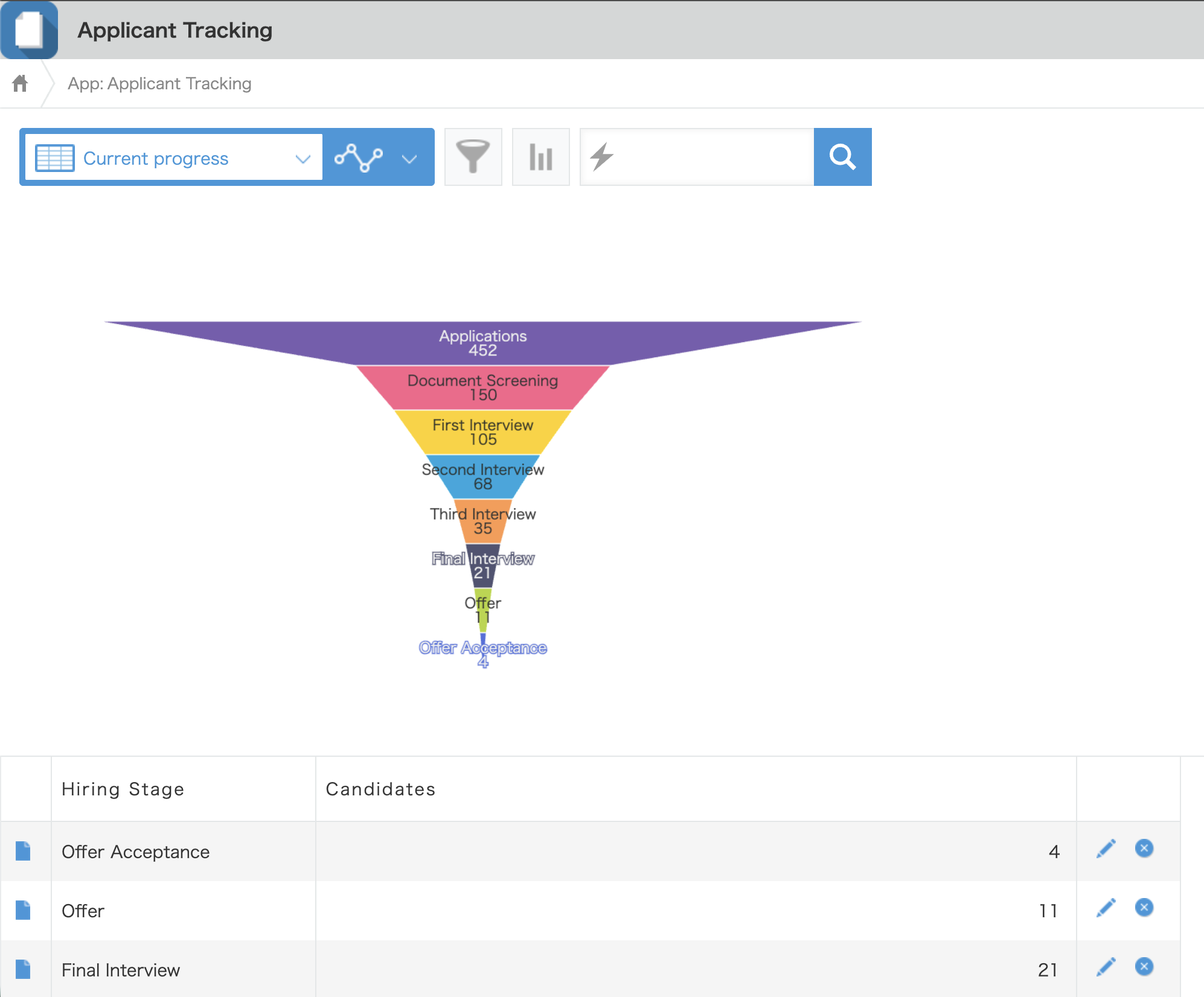Click the candidates value 21 in the table
Screen dimensions: 1204x997
point(1048,970)
